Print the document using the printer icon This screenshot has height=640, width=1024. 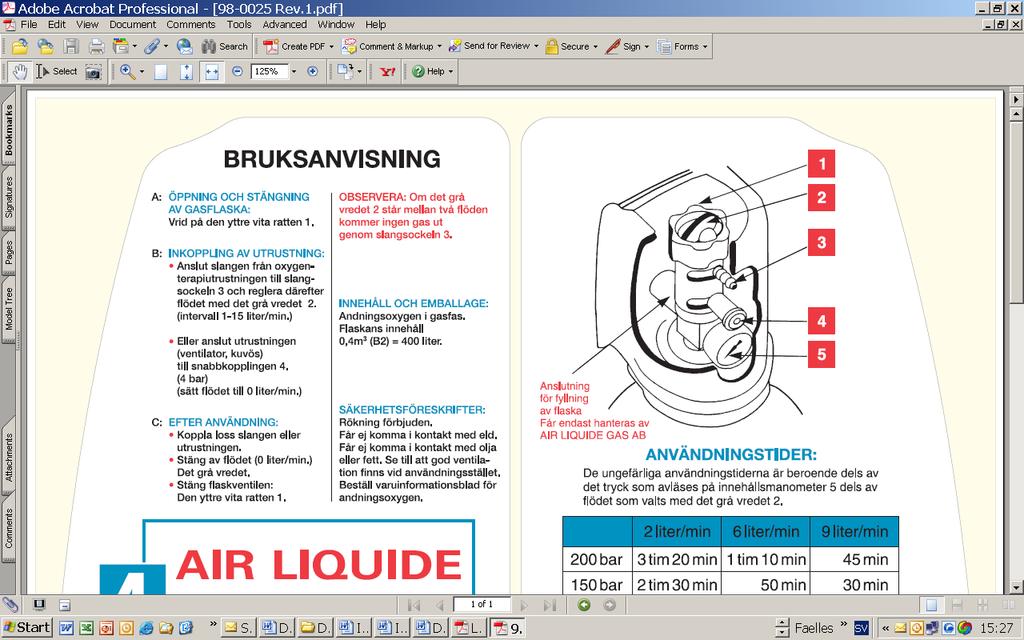[x=97, y=46]
